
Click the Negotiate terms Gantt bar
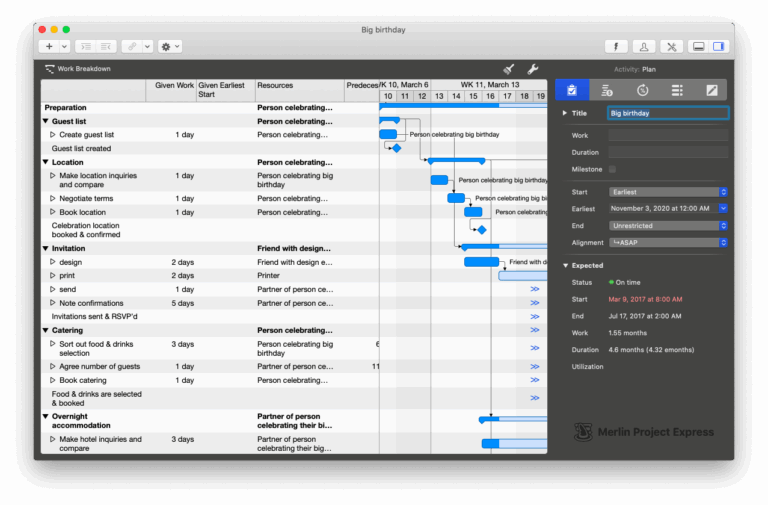pos(456,198)
